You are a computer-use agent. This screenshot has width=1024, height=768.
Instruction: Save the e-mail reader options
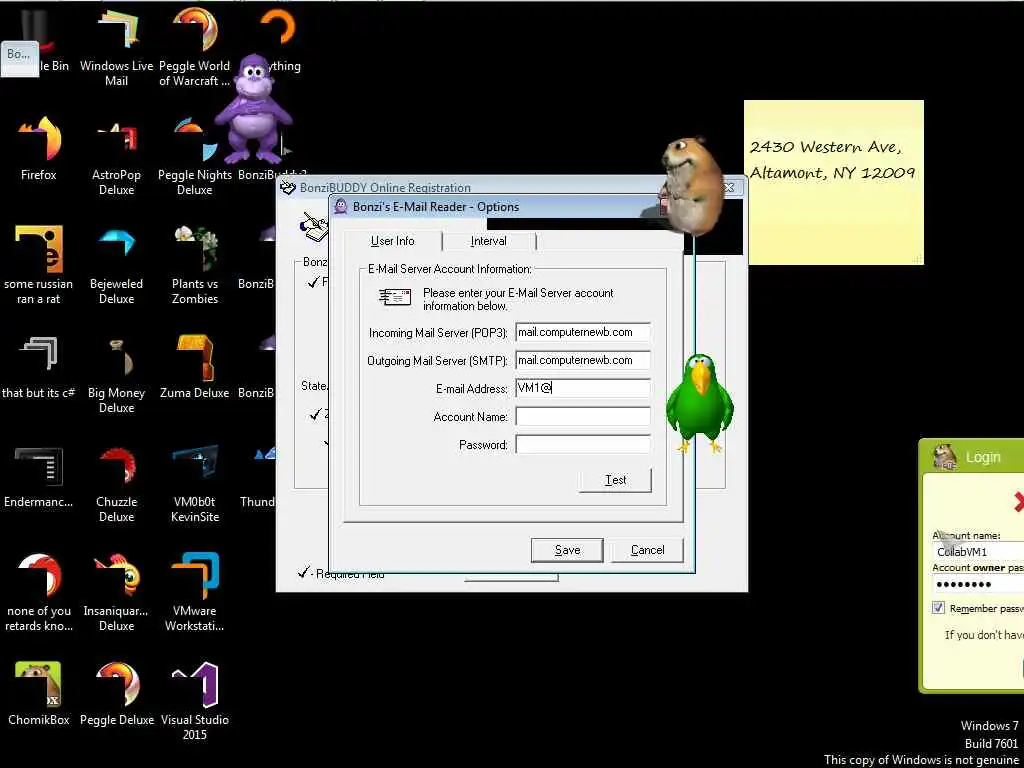pyautogui.click(x=567, y=550)
